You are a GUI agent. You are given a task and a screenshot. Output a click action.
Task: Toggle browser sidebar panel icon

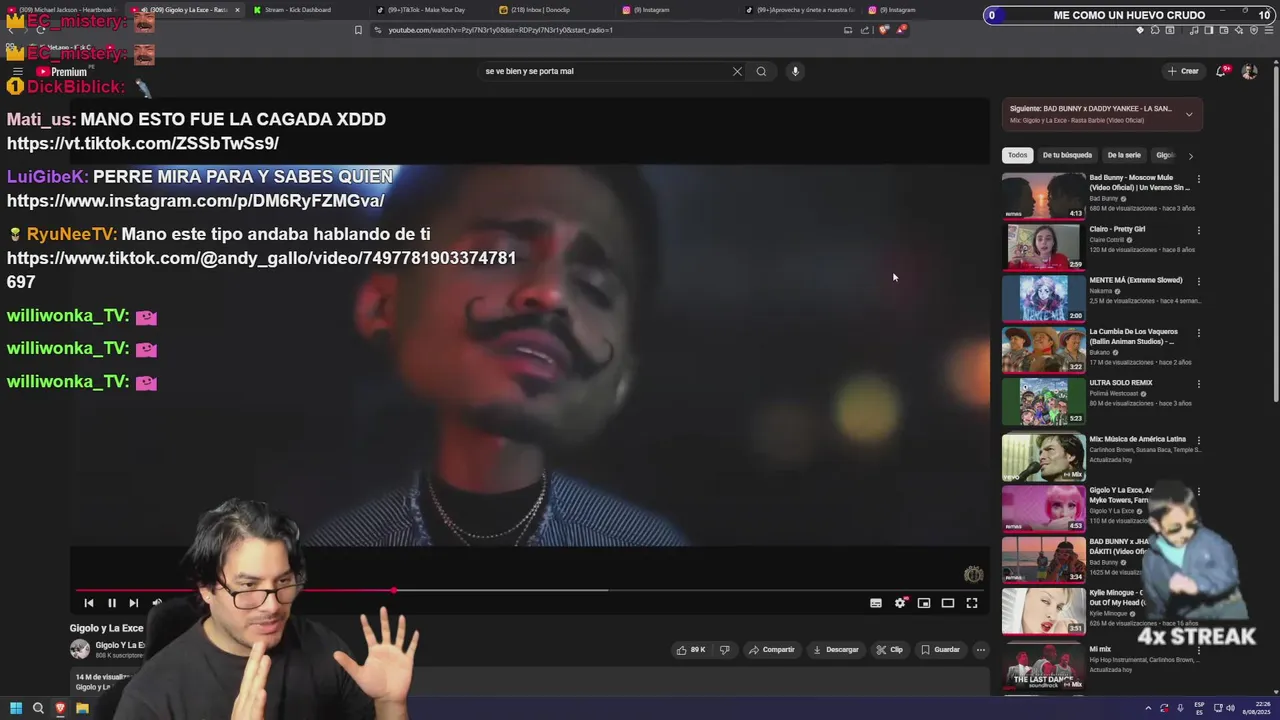tap(1208, 30)
